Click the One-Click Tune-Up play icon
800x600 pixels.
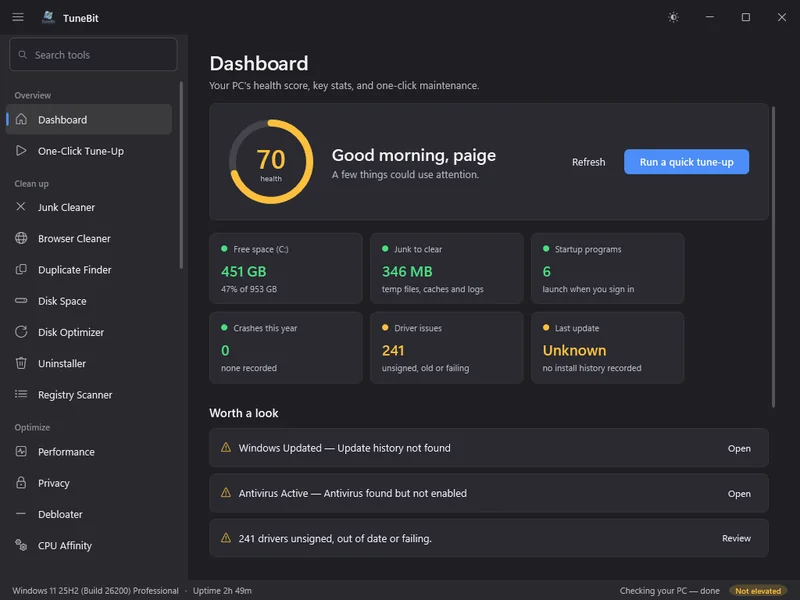(x=21, y=151)
